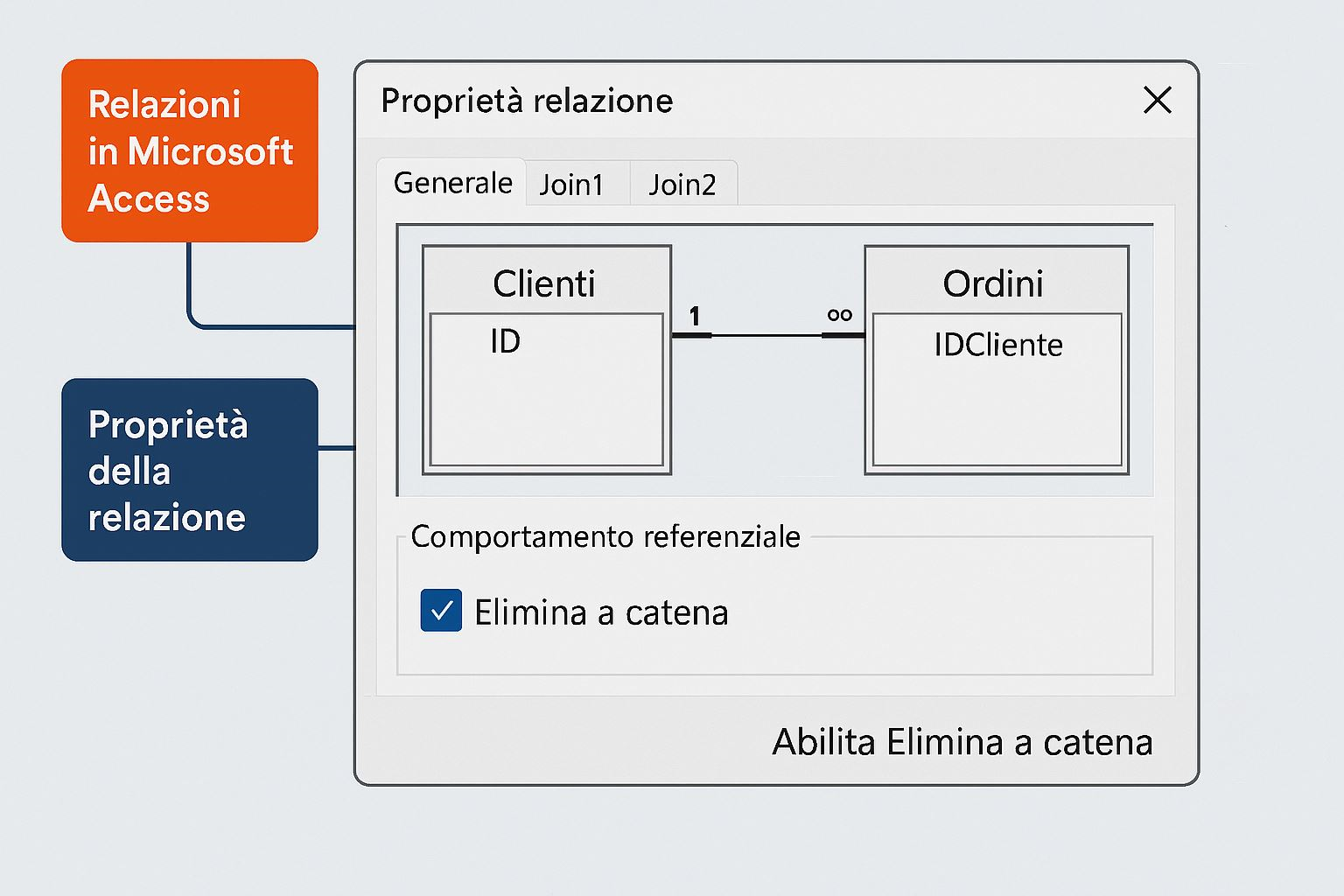Toggle the Elimina a catena checkbox
1344x896 pixels.
pos(441,611)
